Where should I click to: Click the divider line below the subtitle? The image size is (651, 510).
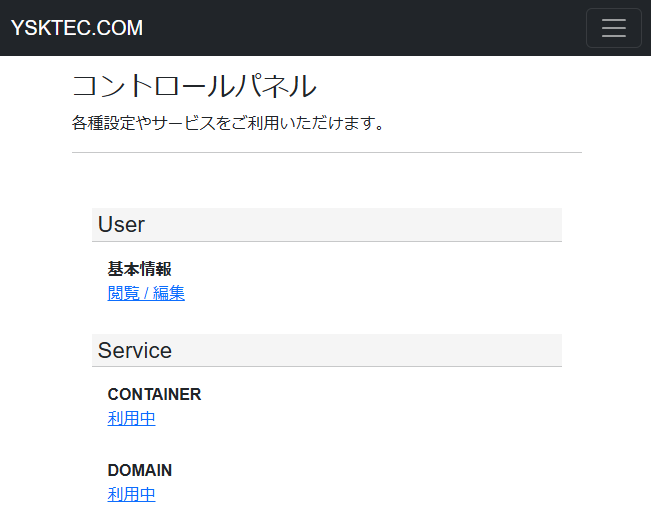[x=327, y=152]
